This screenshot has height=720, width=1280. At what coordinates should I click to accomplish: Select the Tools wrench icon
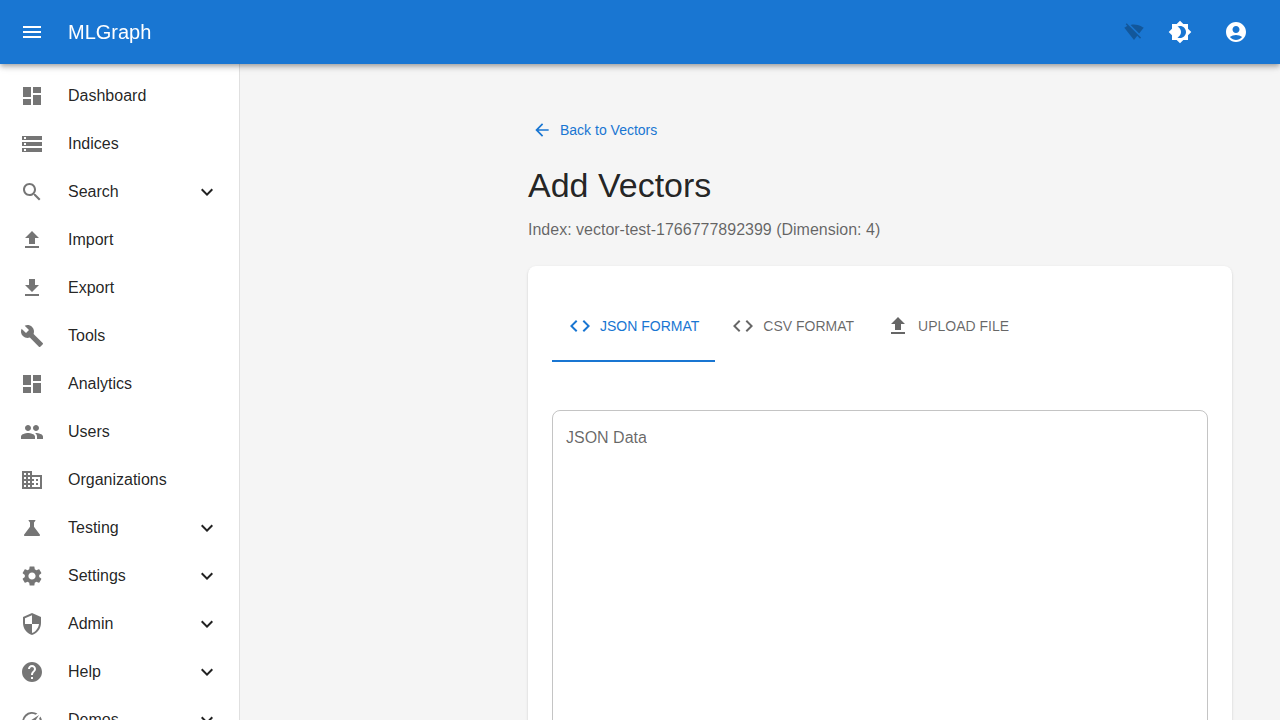(x=32, y=335)
